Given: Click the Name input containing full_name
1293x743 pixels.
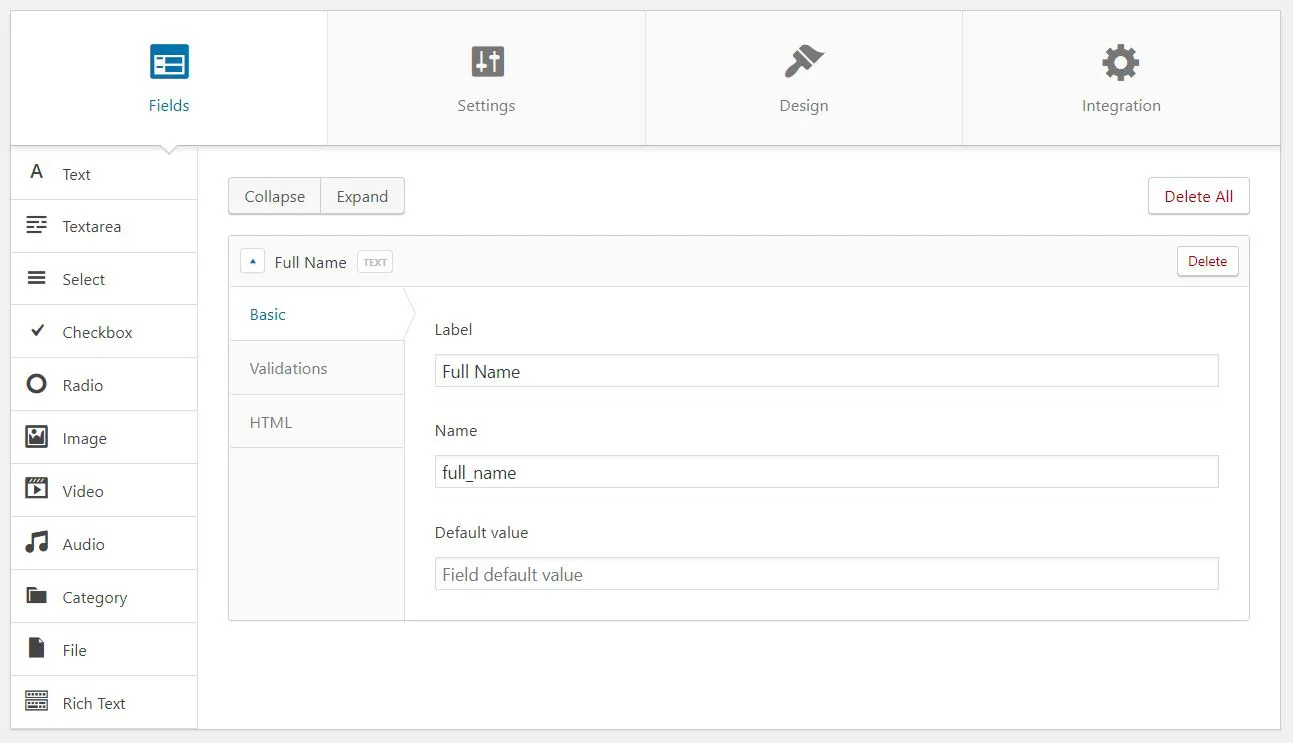Looking at the screenshot, I should pos(826,472).
